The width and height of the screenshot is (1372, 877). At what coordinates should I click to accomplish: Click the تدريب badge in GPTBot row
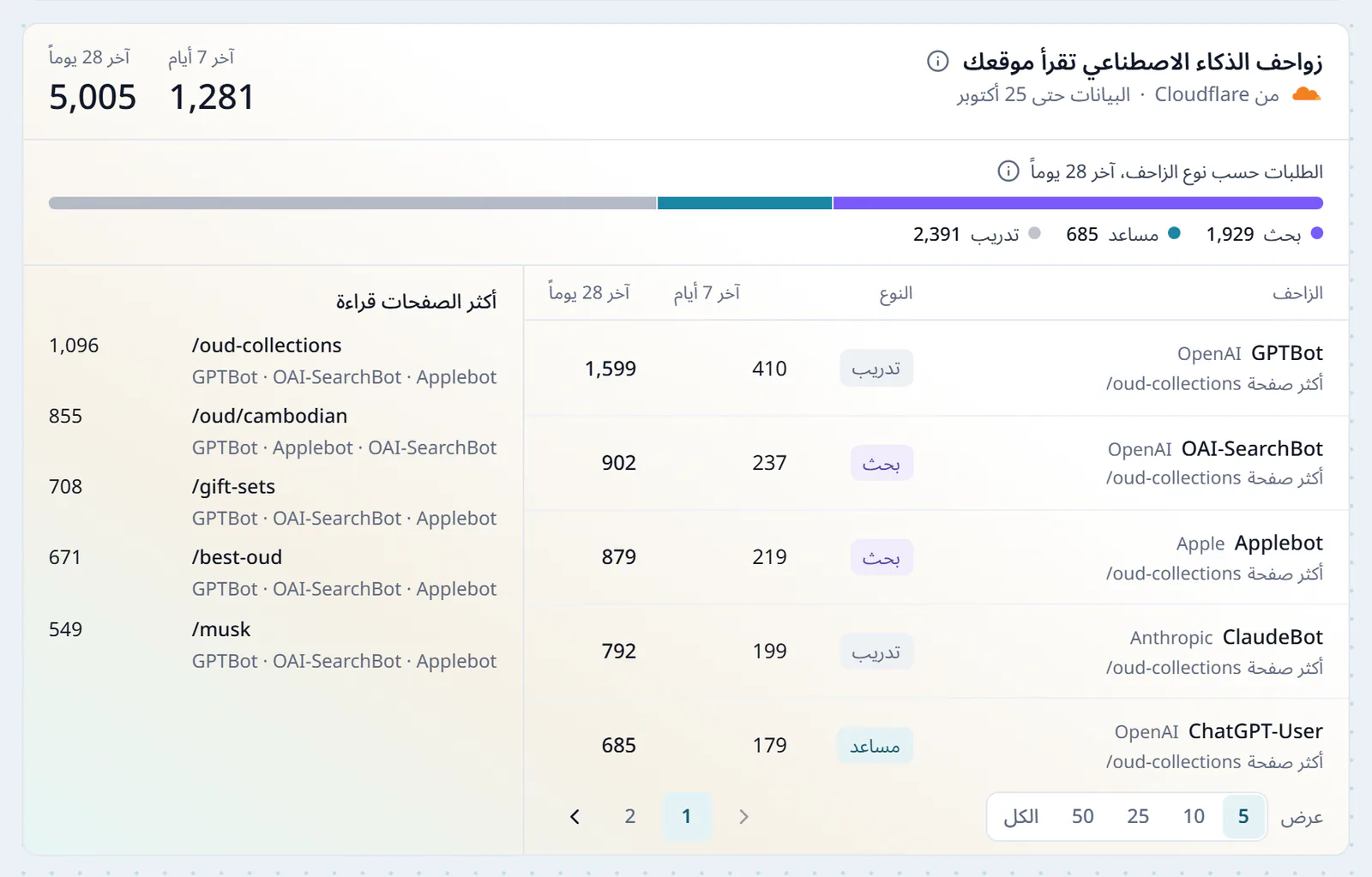tap(876, 369)
